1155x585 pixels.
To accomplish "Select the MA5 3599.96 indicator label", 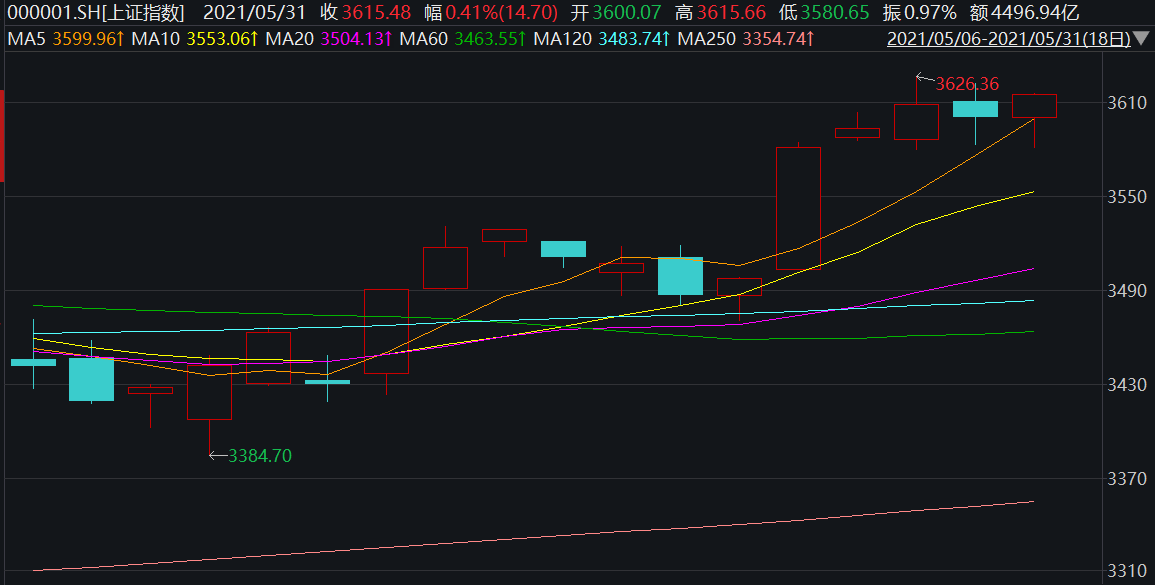I will tap(66, 39).
